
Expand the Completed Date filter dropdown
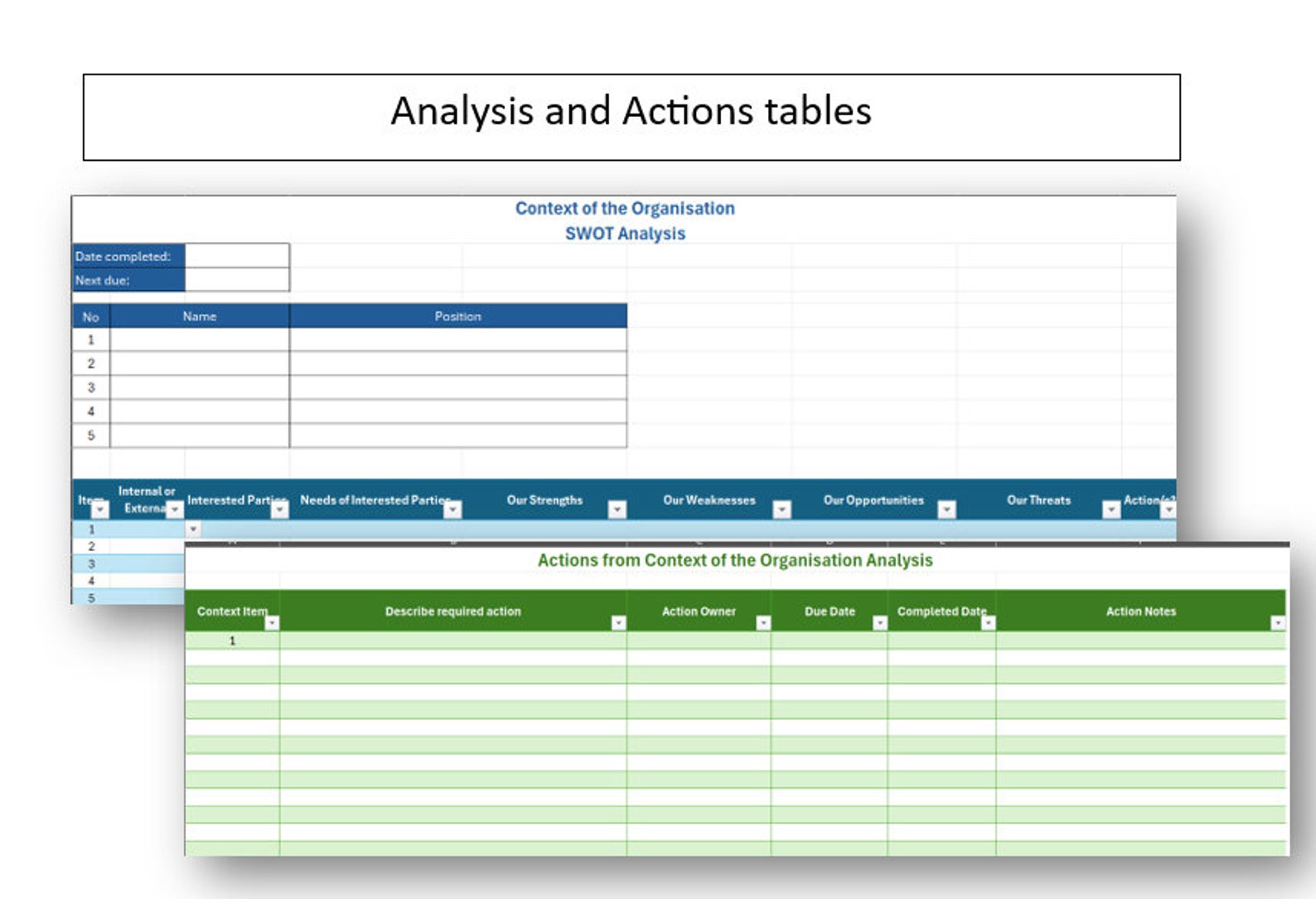(988, 623)
